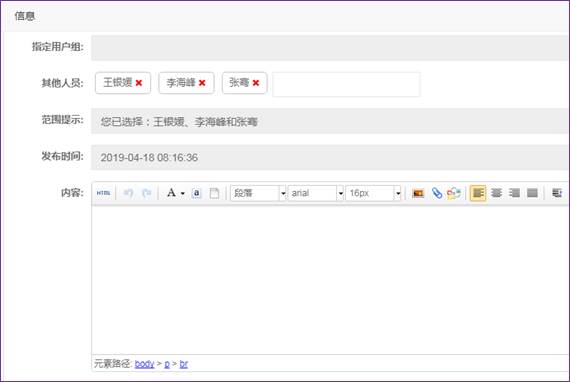
Task: Click the redo icon in editor toolbar
Action: tap(146, 193)
